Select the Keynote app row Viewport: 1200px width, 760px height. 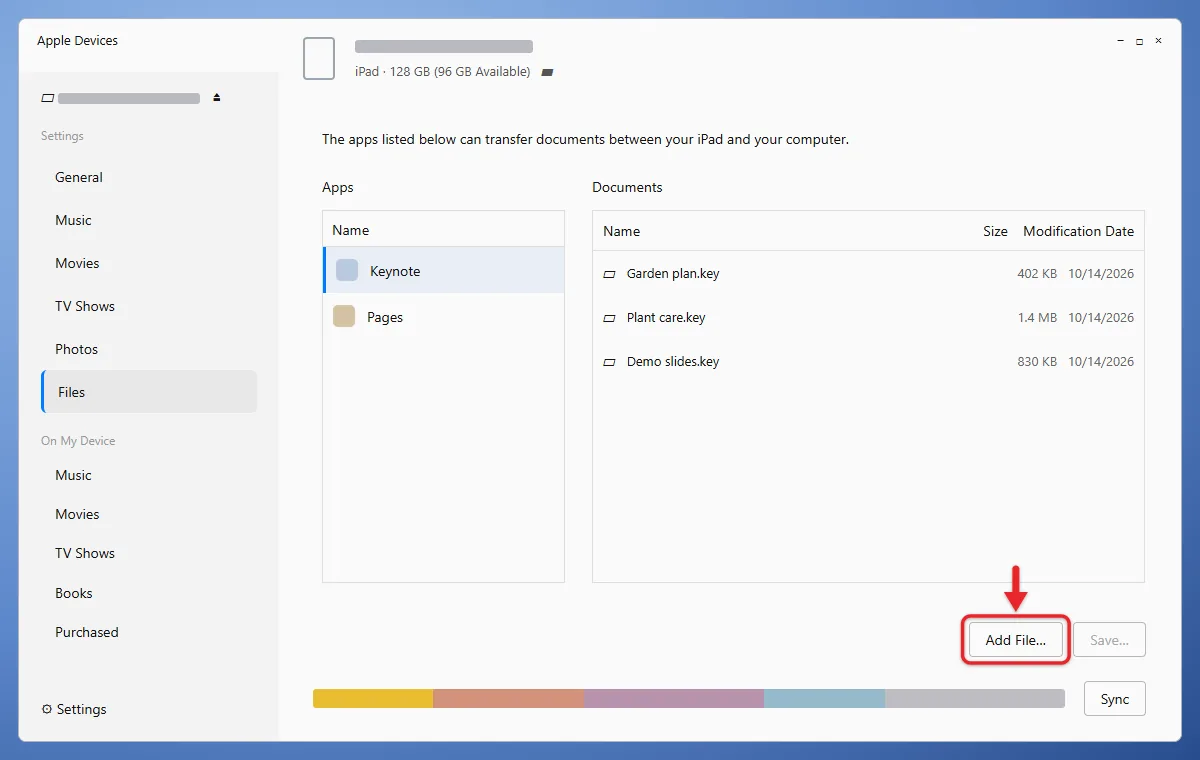pyautogui.click(x=444, y=270)
